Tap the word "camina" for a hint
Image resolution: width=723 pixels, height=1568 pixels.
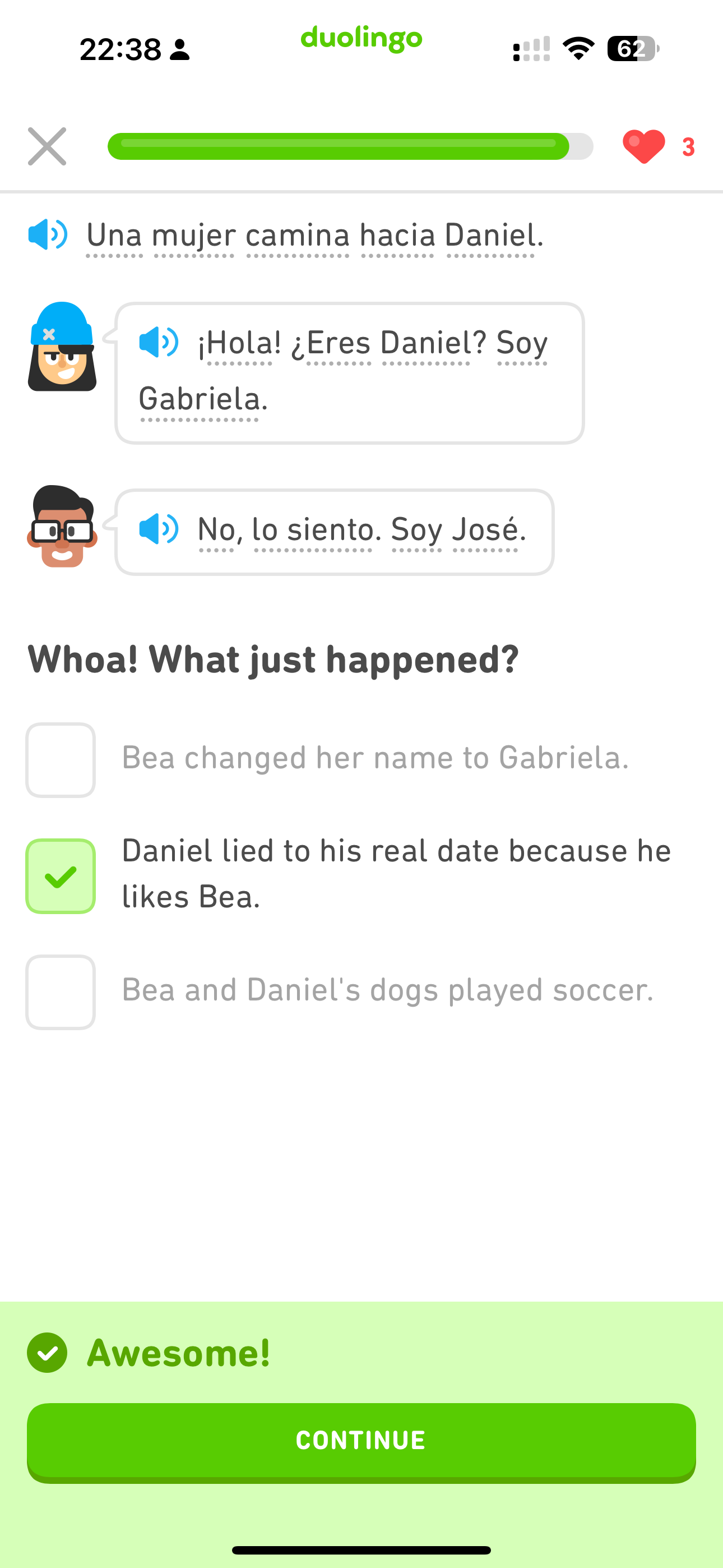point(298,236)
